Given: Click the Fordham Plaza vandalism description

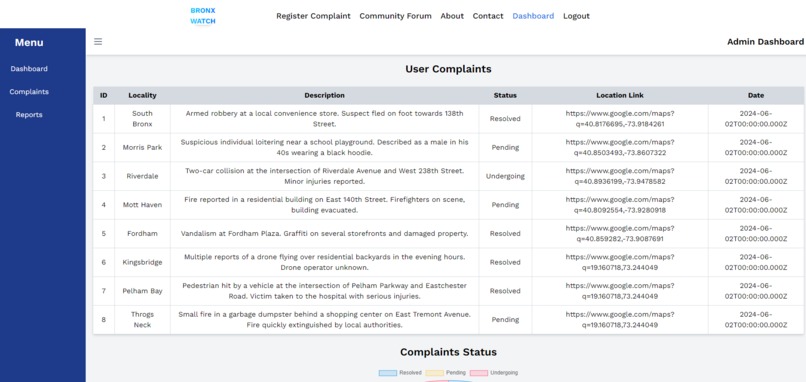Looking at the screenshot, I should [324, 233].
